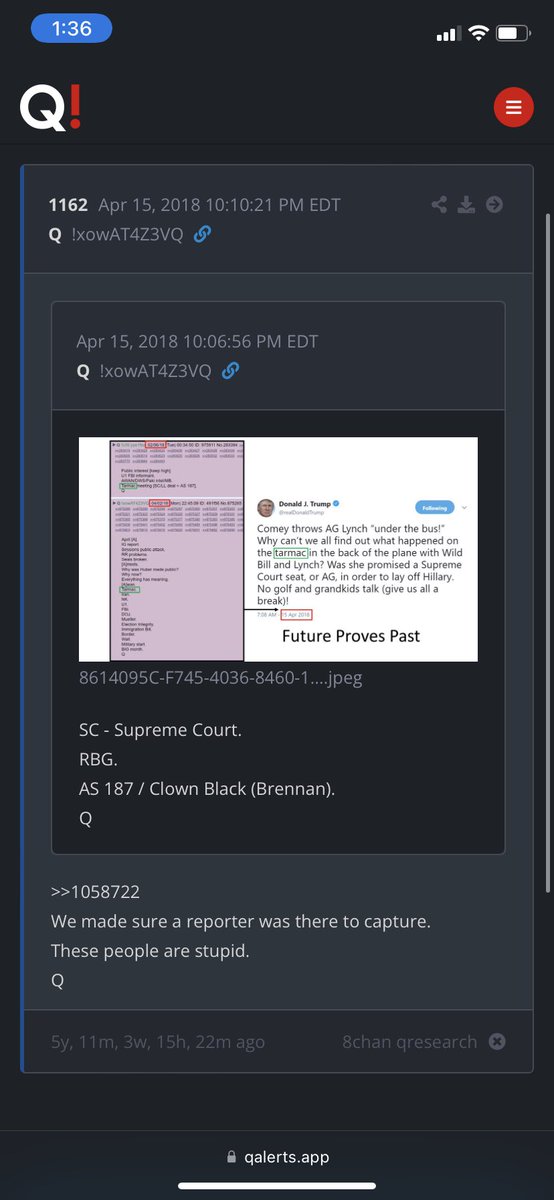This screenshot has width=554, height=1200.
Task: Copy the link icon beside the top tripcode
Action: click(202, 234)
